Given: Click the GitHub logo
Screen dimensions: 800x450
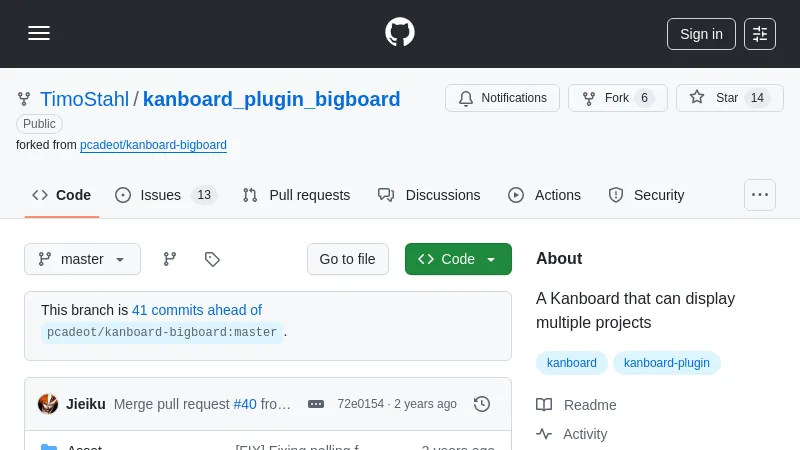Looking at the screenshot, I should pos(400,33).
